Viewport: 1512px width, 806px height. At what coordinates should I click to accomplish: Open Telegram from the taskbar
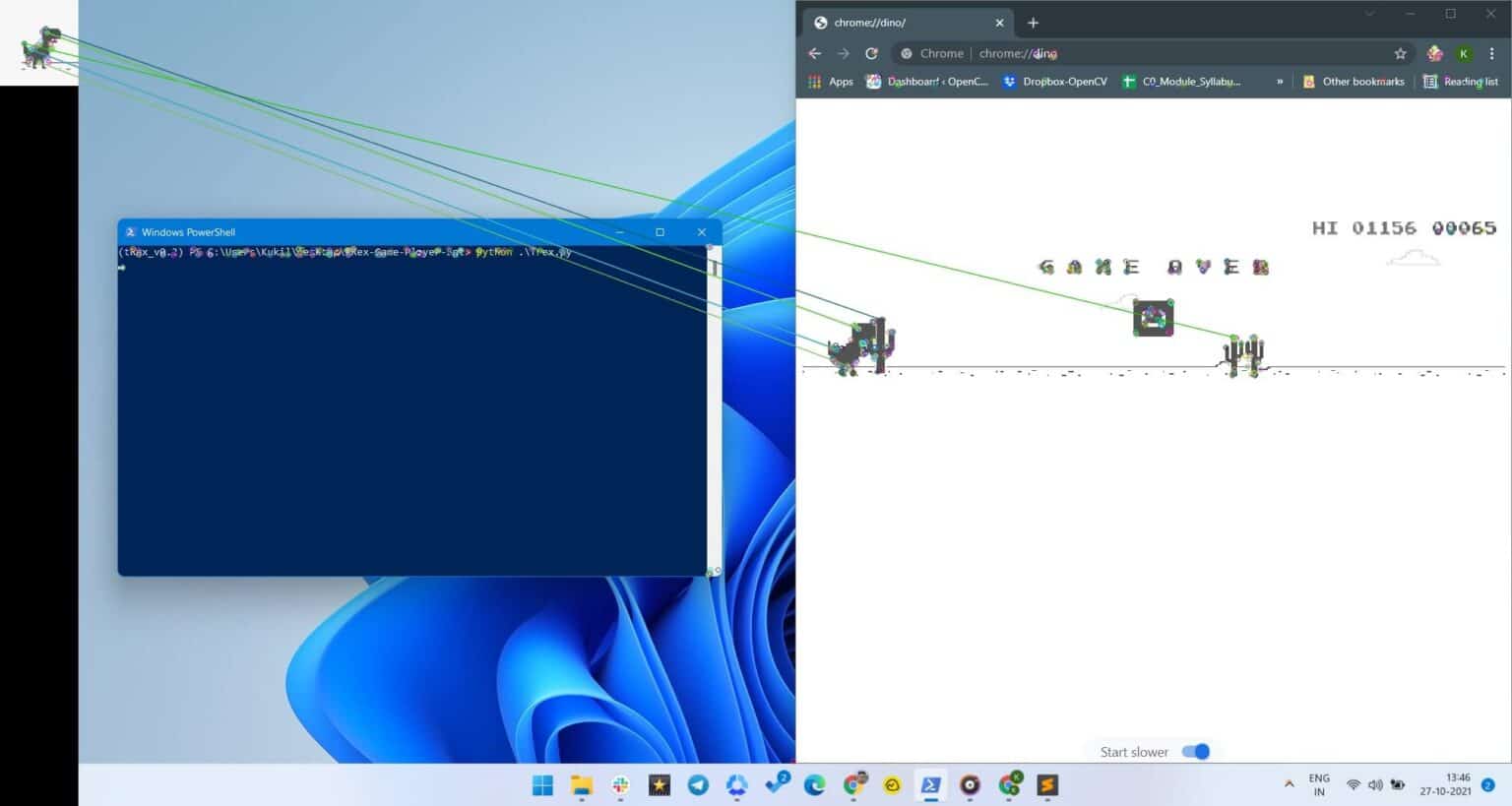(698, 784)
